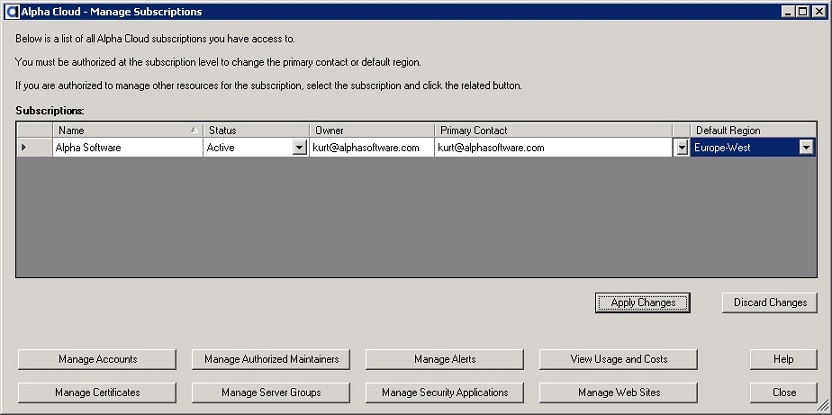
Task: Open the Status dropdown for Alpha Software
Action: [300, 148]
